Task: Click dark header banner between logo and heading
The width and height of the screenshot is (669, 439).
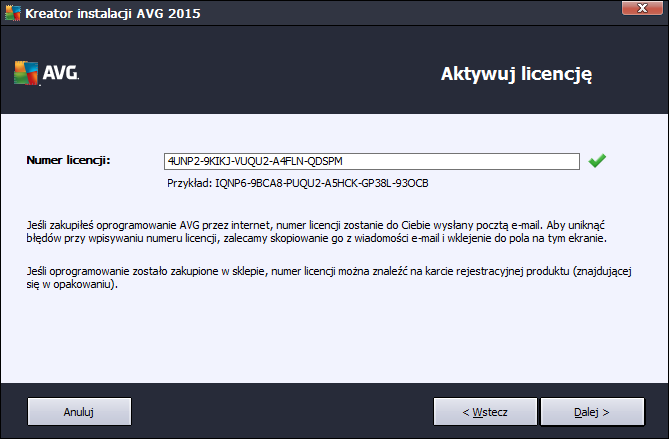Action: coord(256,73)
